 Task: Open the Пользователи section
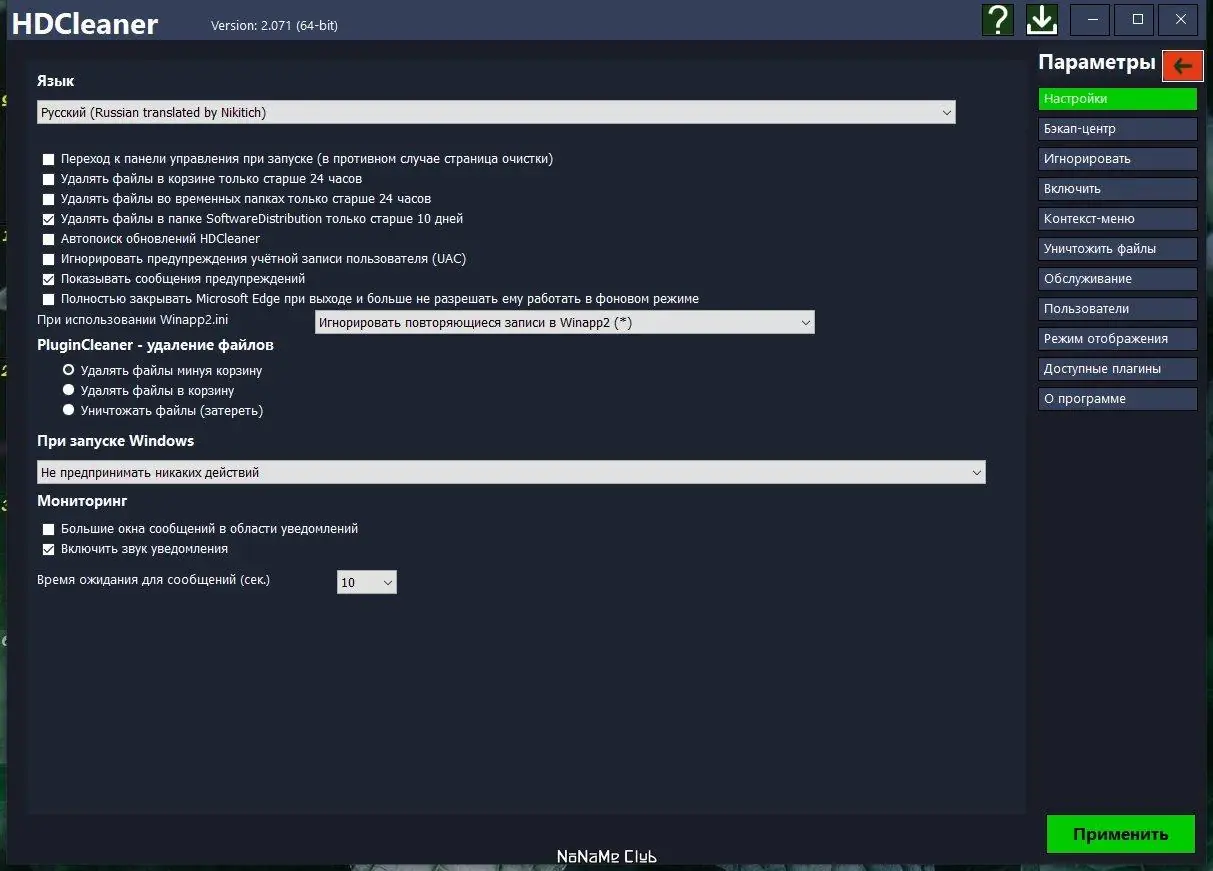[1118, 309]
